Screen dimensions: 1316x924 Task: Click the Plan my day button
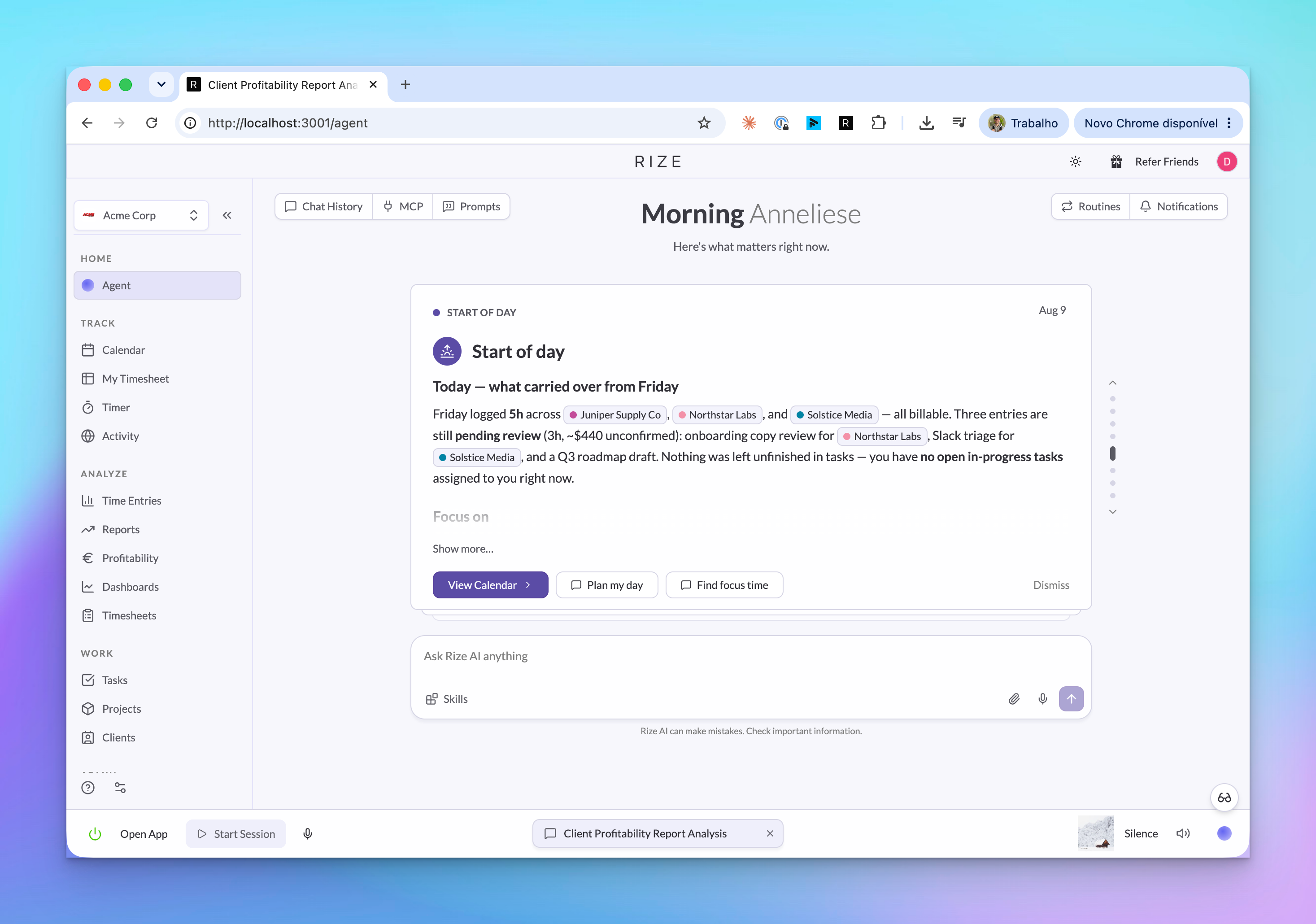[x=606, y=584]
